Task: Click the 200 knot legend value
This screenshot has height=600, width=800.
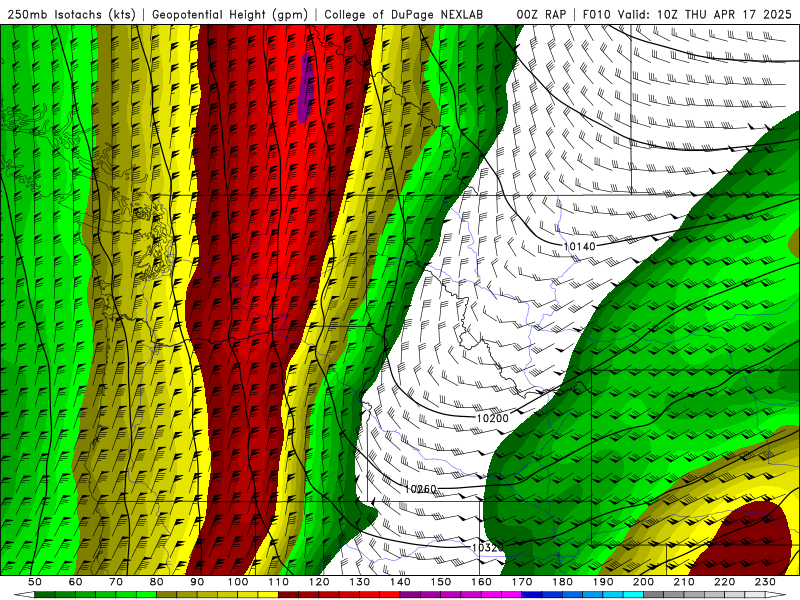Action: pyautogui.click(x=644, y=582)
